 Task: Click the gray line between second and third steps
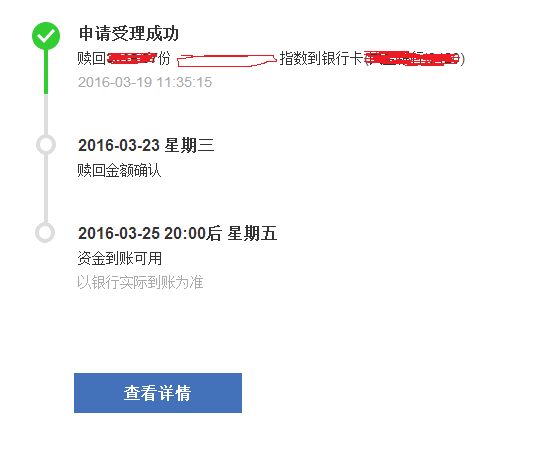click(x=46, y=189)
